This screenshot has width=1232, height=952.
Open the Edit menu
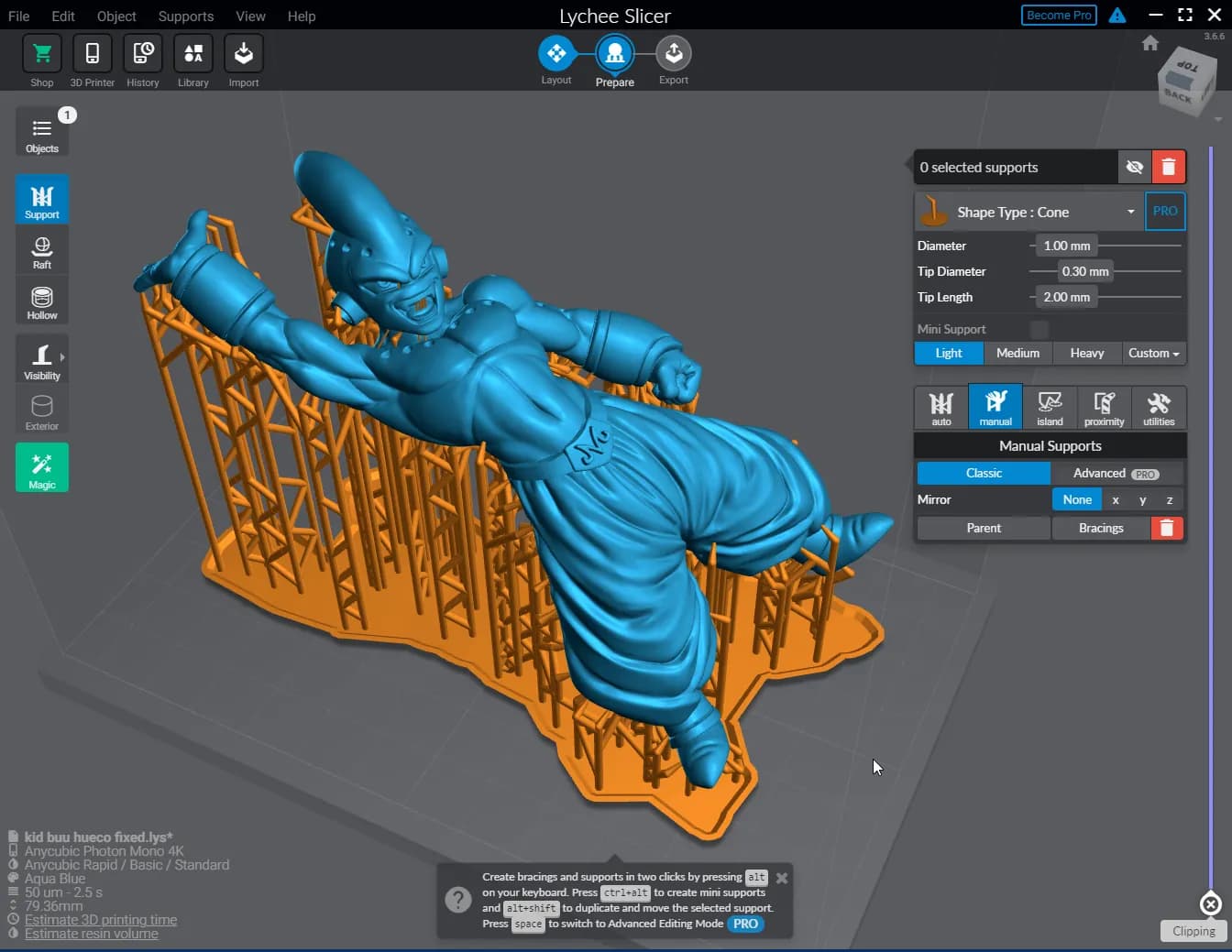click(63, 16)
